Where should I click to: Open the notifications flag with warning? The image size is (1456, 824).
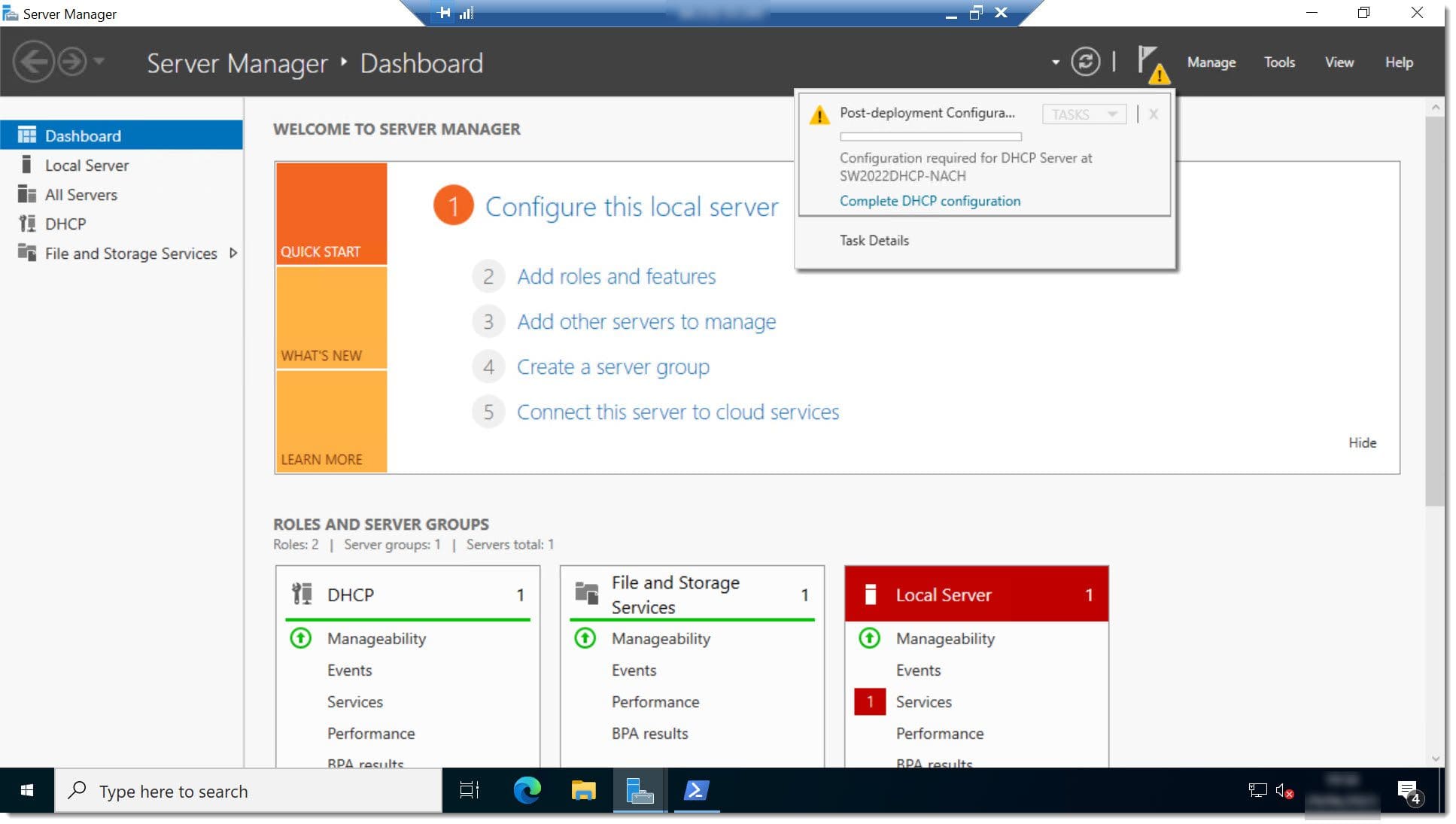1153,64
